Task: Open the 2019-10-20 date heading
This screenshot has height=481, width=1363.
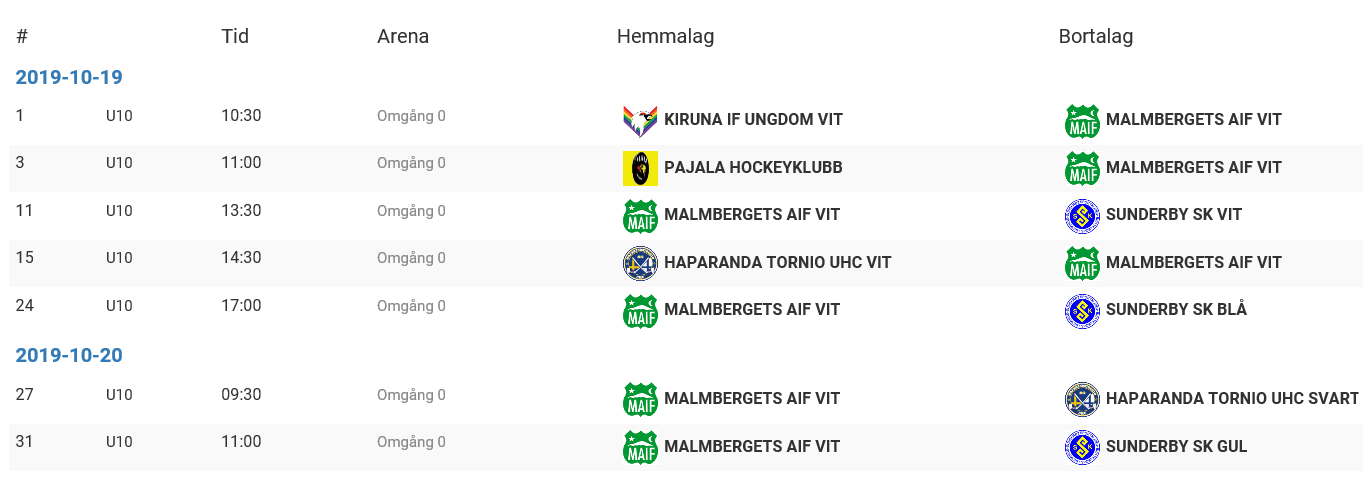Action: coord(69,355)
